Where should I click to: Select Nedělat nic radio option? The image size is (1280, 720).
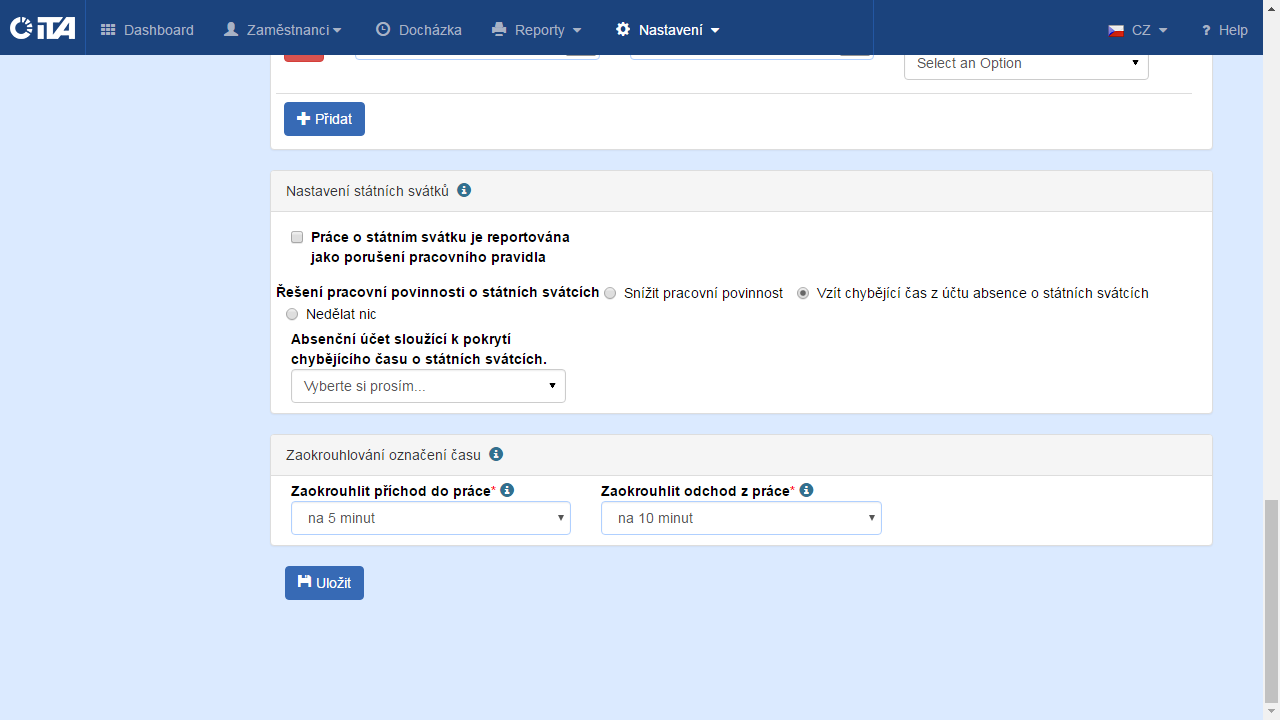point(292,314)
